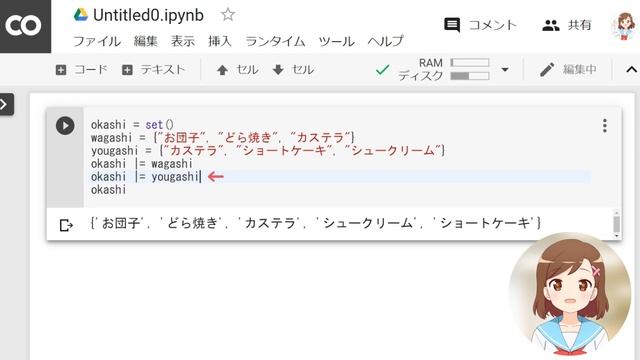Open the 挿入 menu
Image resolution: width=640 pixels, height=360 pixels.
click(x=220, y=41)
